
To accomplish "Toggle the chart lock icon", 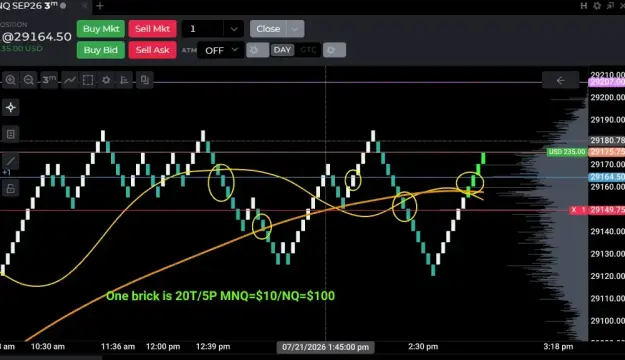I will pos(11,189).
